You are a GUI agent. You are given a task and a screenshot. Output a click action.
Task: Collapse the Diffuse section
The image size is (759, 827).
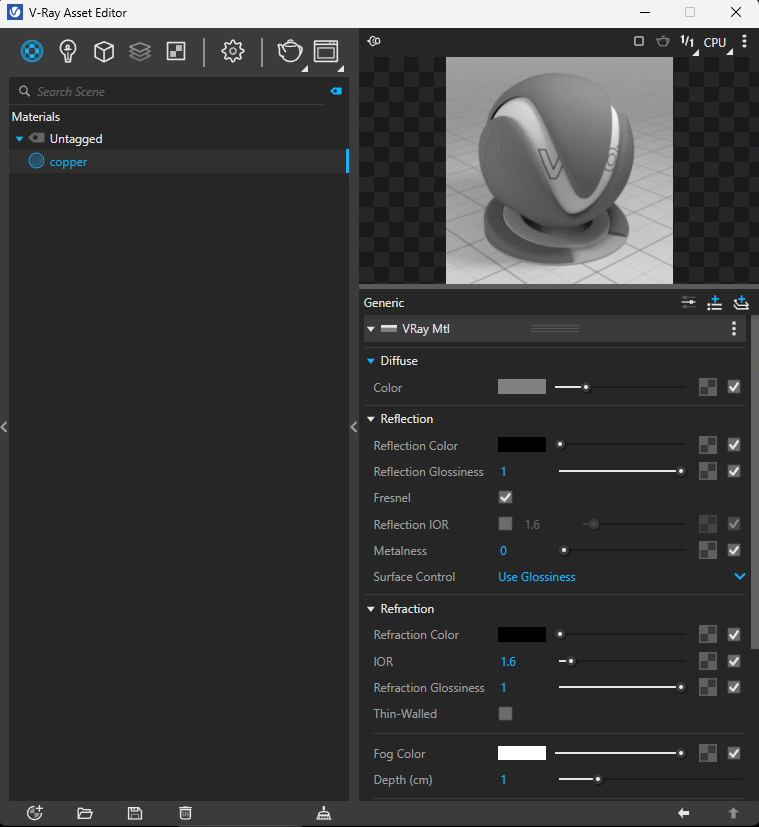[371, 361]
